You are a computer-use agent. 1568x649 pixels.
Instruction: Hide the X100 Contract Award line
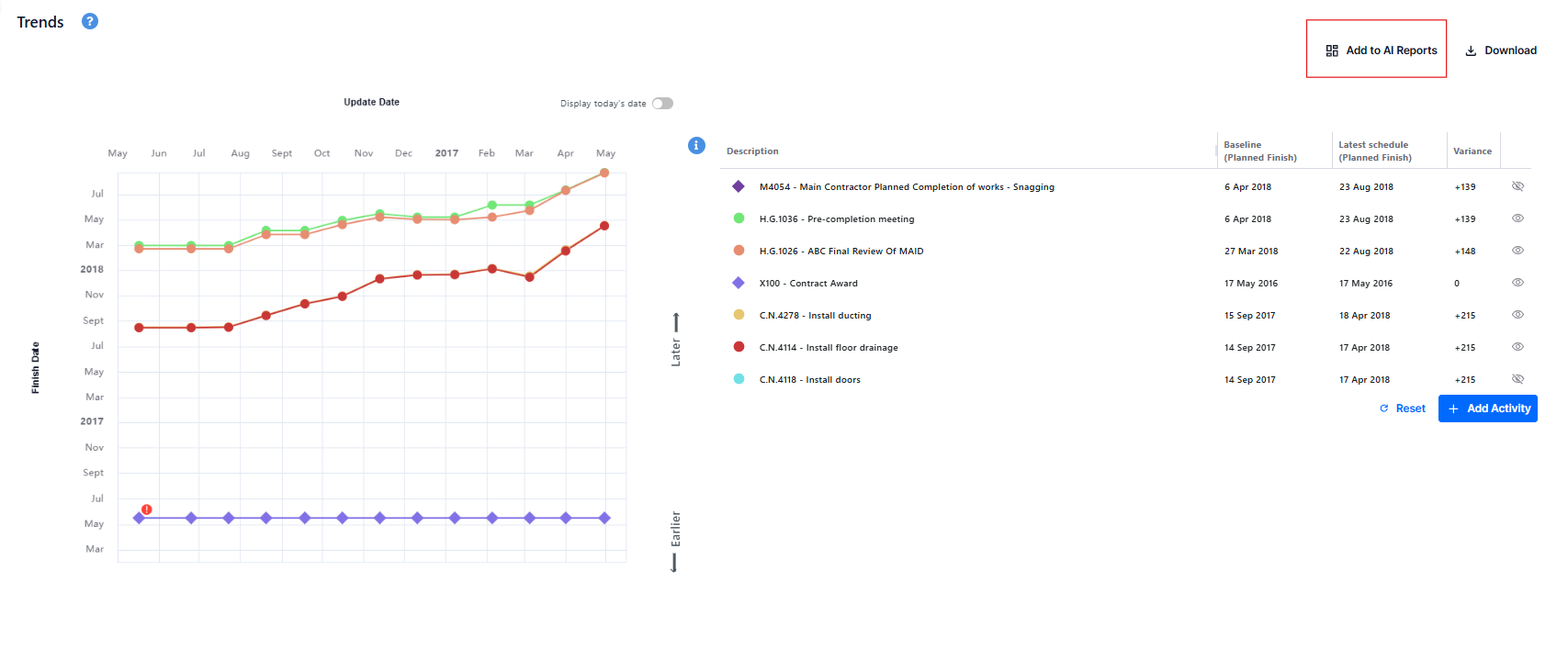1517,283
